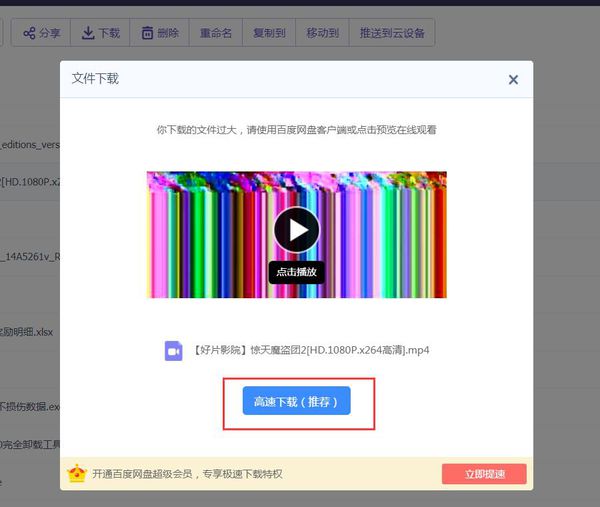Play the video preview

click(297, 230)
